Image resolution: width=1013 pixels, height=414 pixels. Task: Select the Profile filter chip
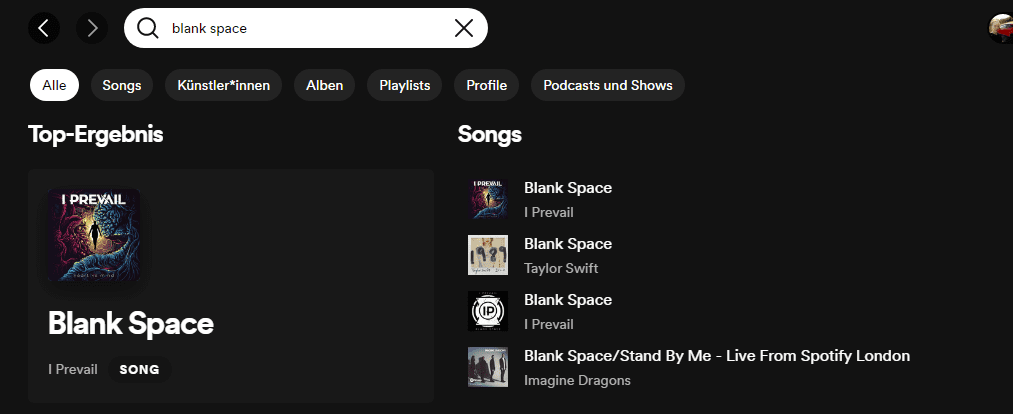point(486,85)
